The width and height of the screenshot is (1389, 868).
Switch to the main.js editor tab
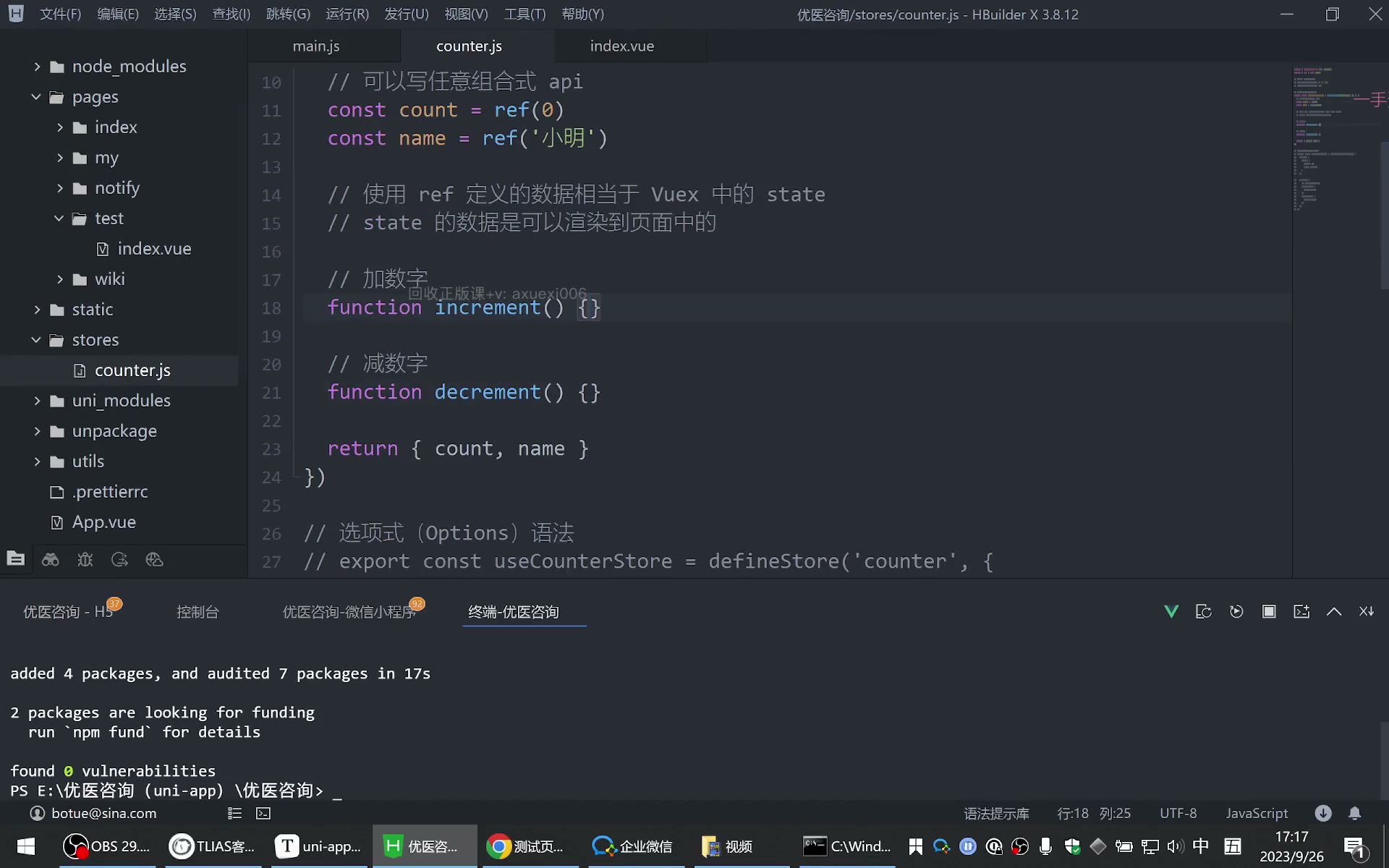coord(316,46)
